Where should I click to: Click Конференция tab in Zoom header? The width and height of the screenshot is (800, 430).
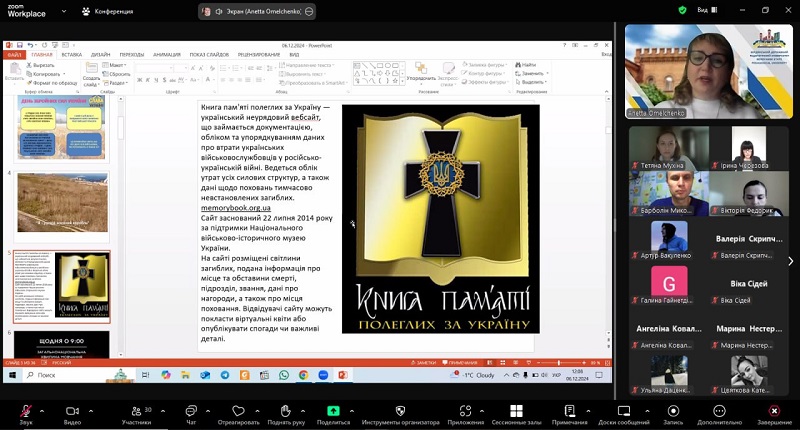pos(108,11)
